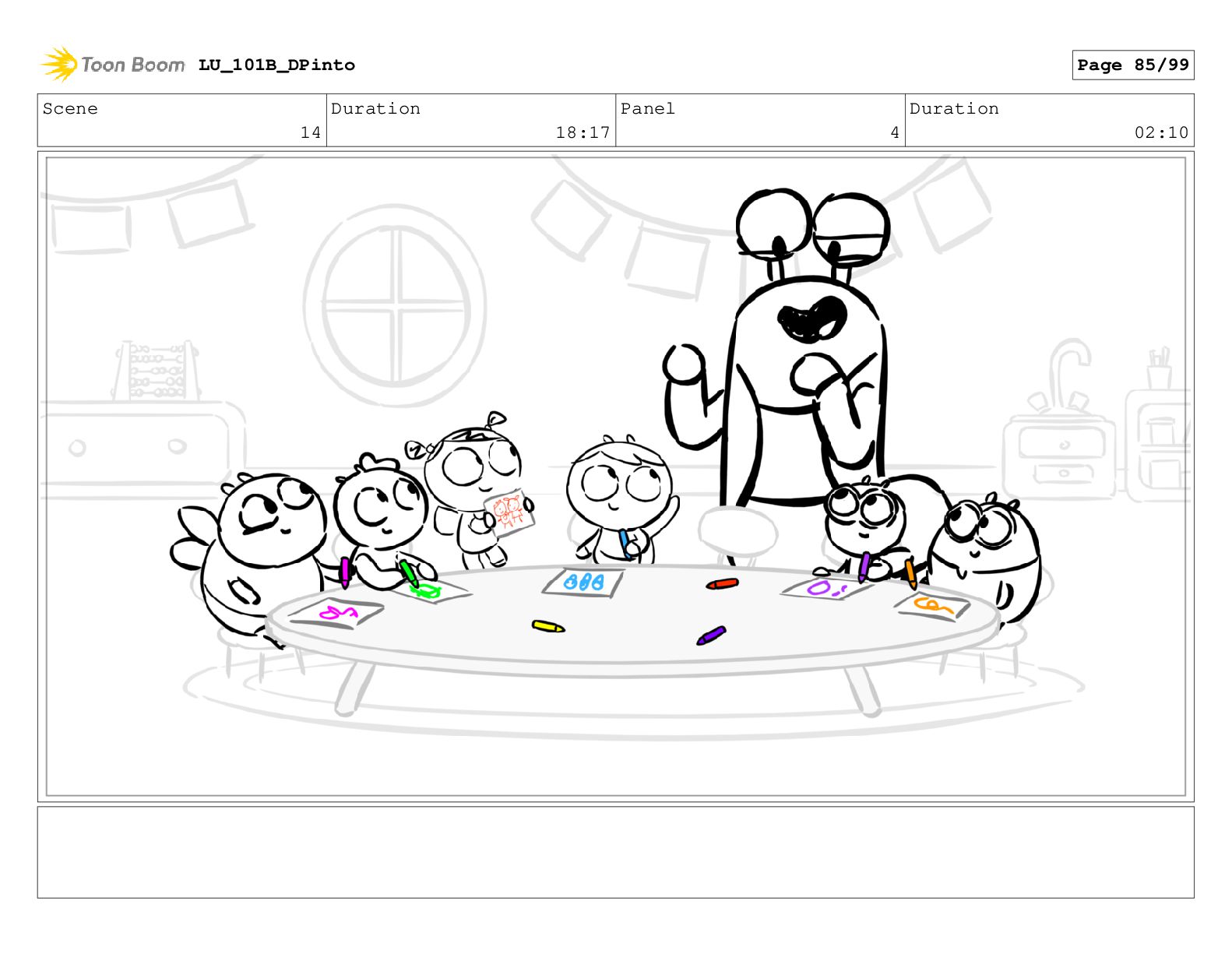This screenshot has width=1232, height=954.
Task: Select the project name LU_101B_DPinto
Action: (x=276, y=65)
